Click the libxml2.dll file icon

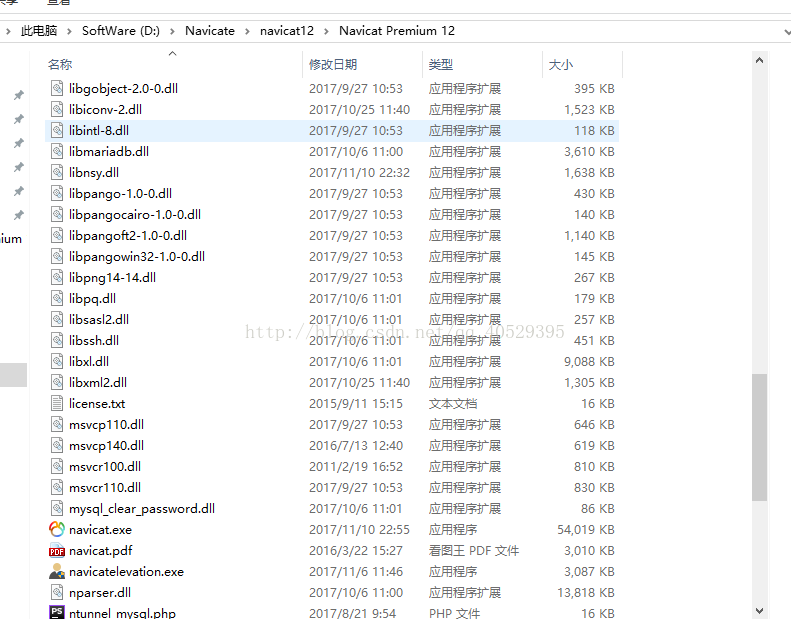[57, 382]
